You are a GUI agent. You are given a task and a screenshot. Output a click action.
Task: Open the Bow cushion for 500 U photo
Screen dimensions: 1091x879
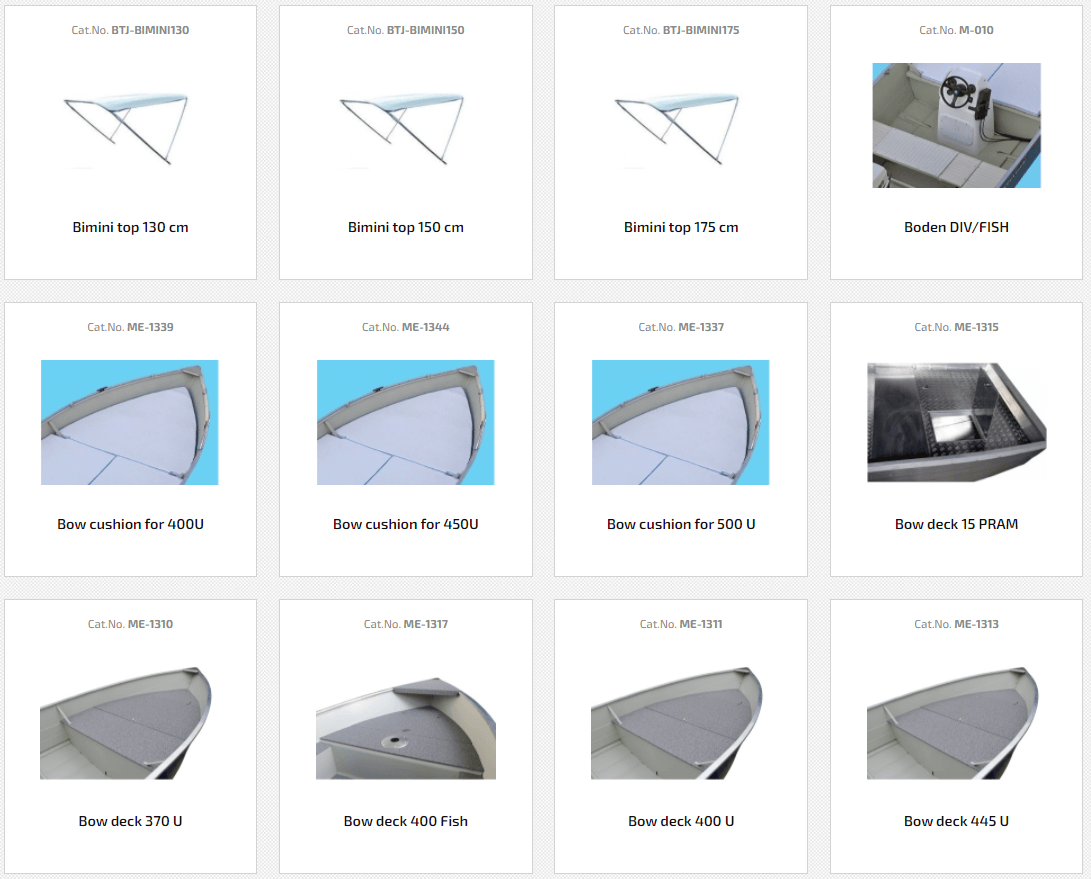click(x=680, y=422)
